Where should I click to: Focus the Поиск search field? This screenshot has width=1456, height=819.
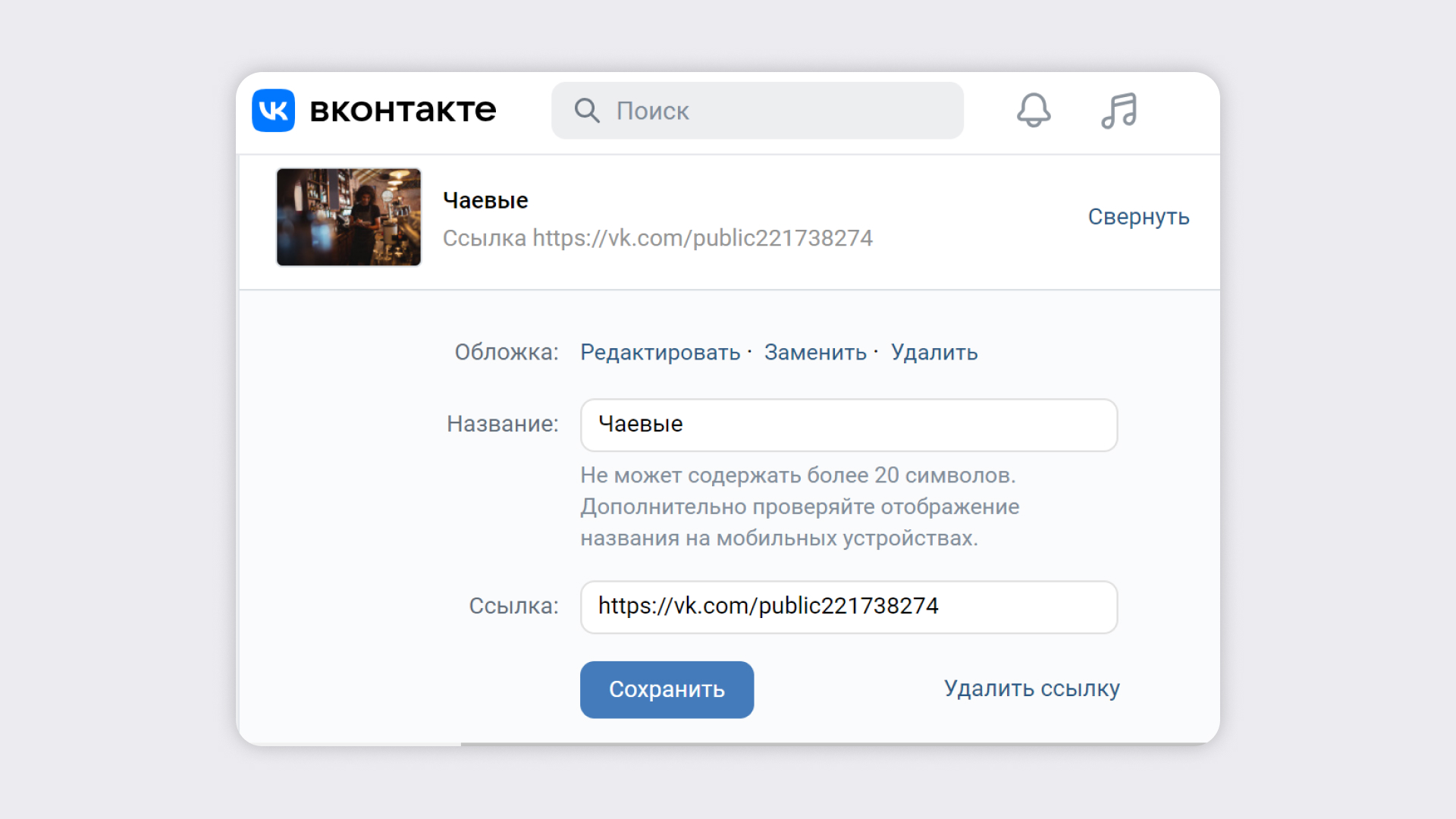point(758,111)
